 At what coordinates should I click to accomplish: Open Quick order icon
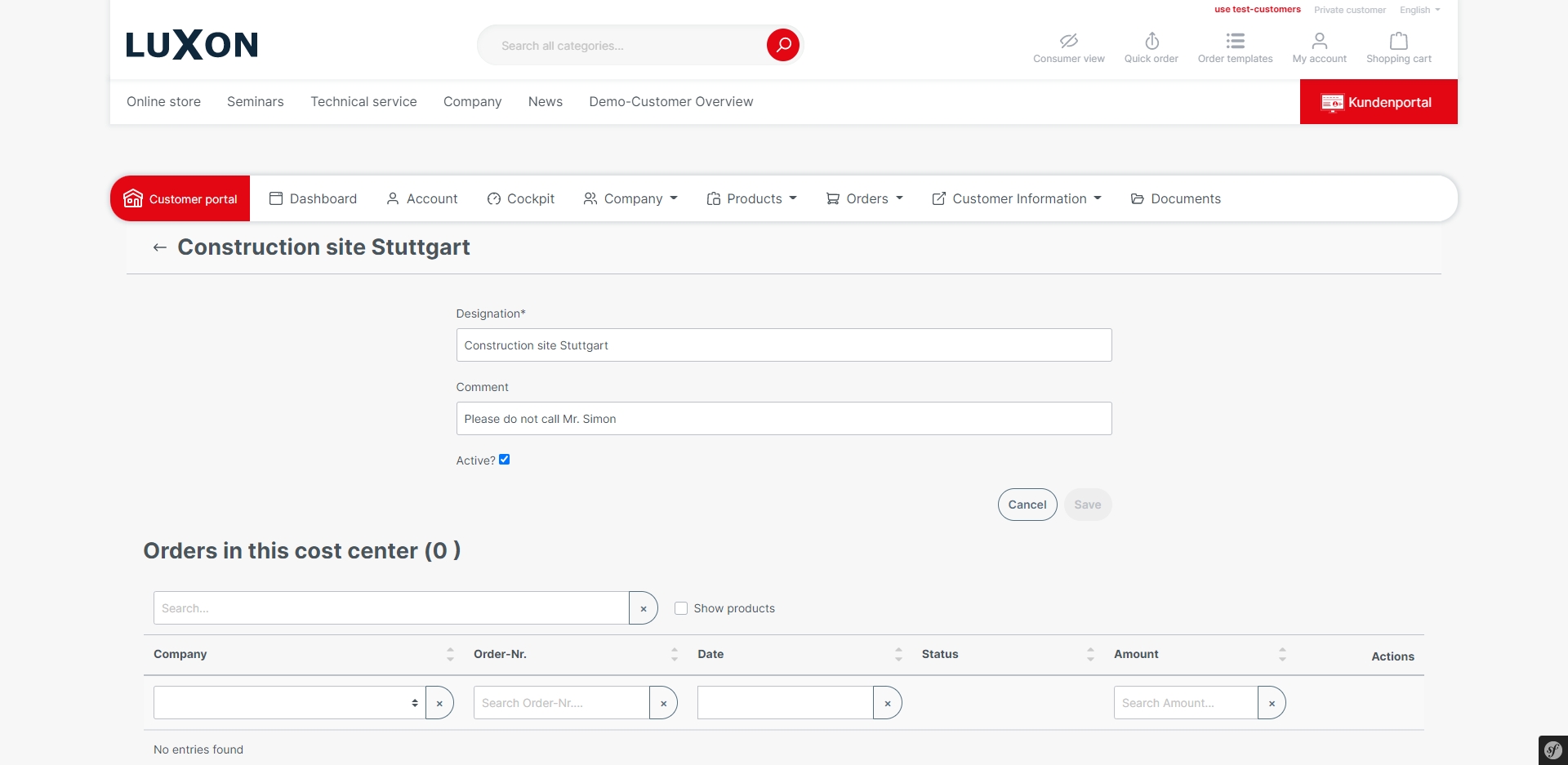[1151, 41]
